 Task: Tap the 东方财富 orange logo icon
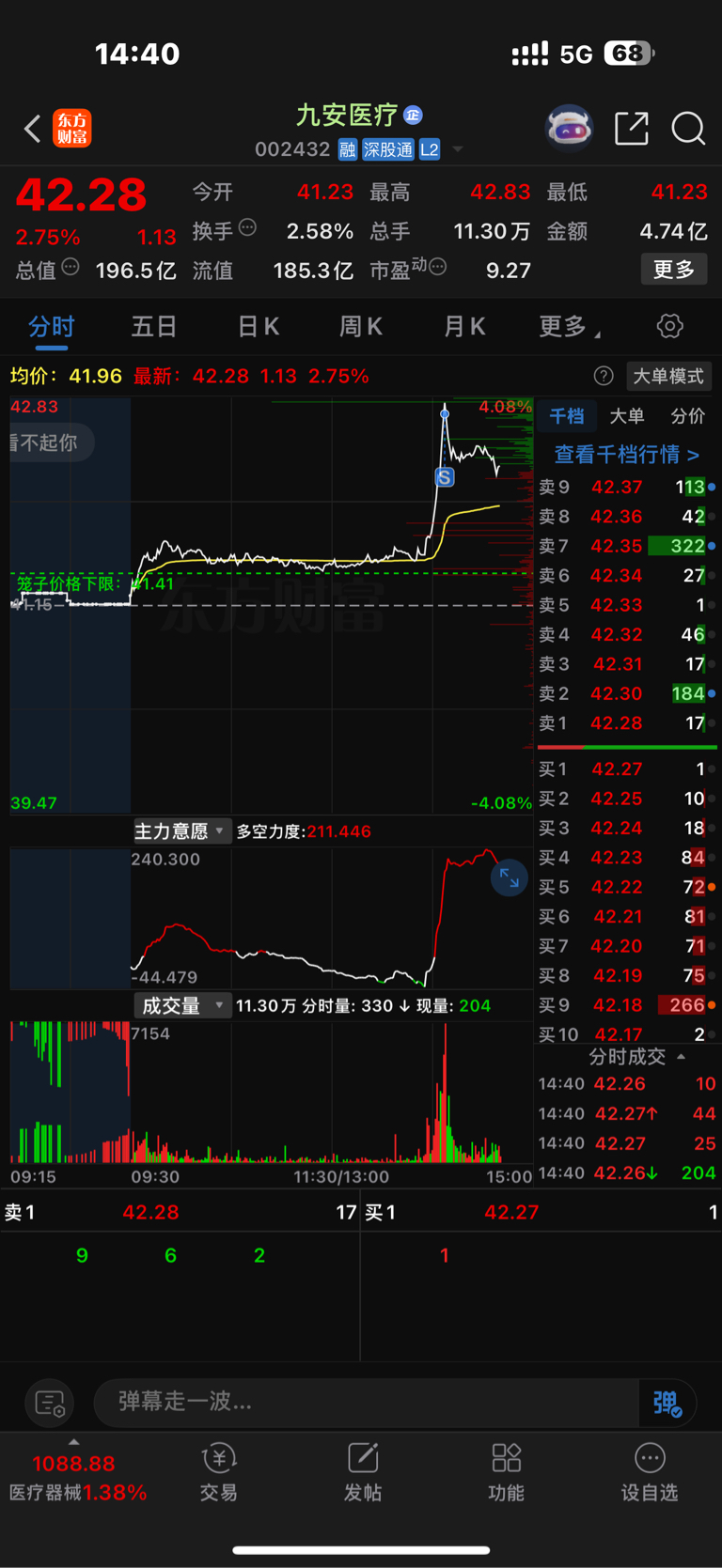tap(72, 129)
